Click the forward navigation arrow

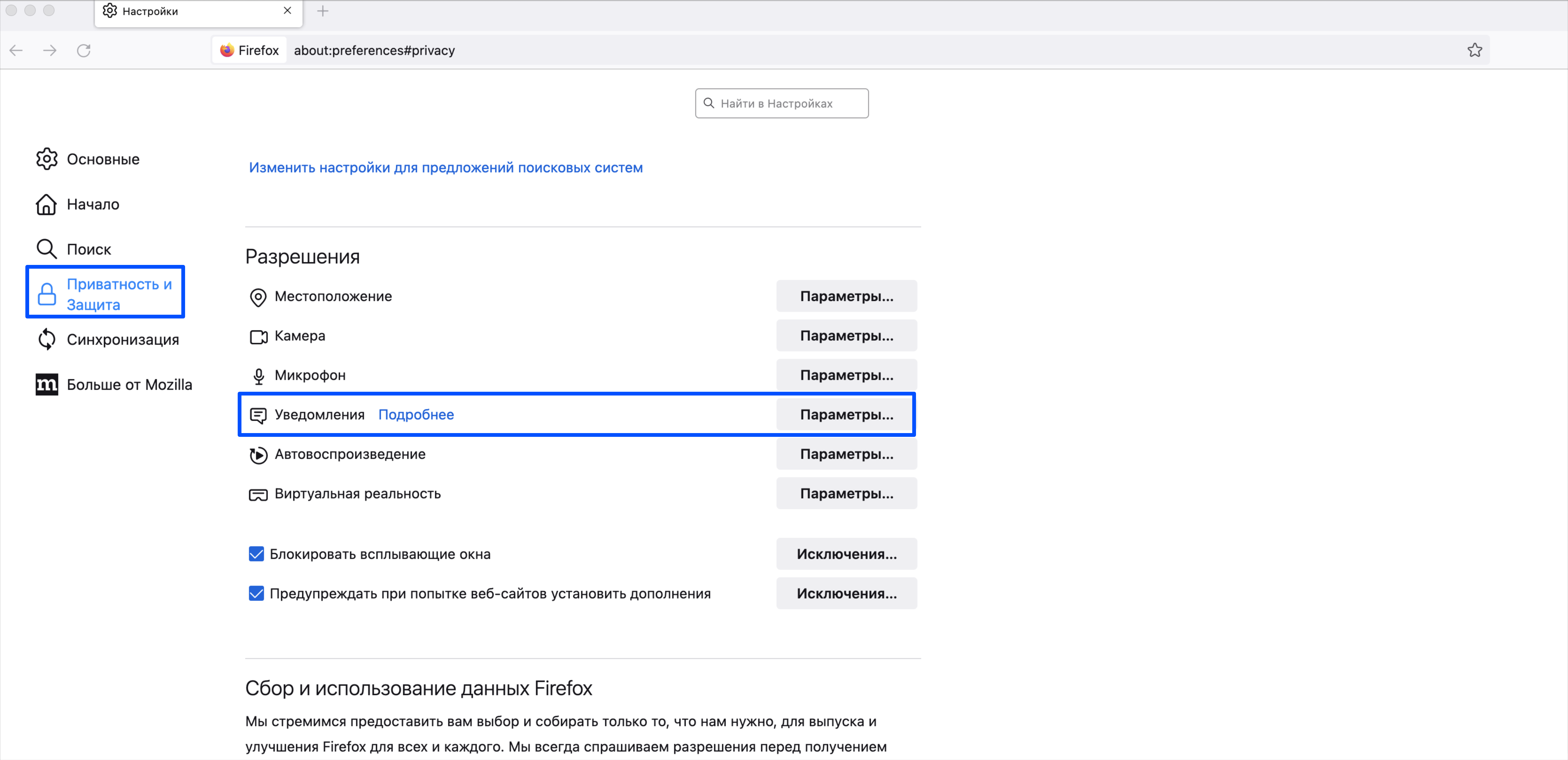coord(50,50)
